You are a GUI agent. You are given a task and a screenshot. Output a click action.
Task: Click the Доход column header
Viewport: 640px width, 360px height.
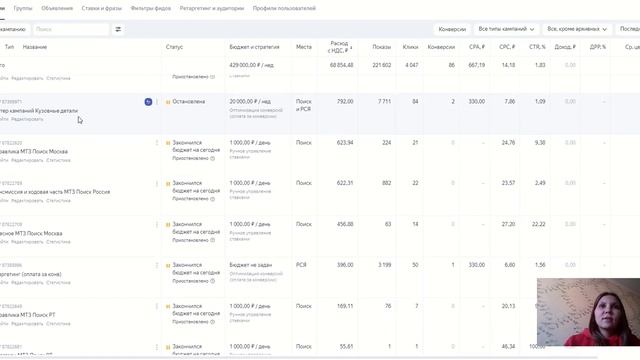pos(565,47)
